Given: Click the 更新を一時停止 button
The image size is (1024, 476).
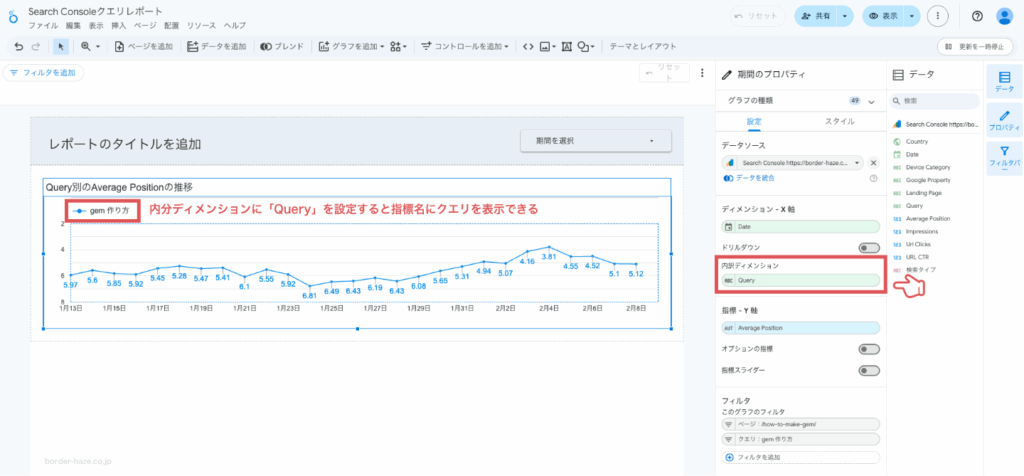Looking at the screenshot, I should [973, 46].
